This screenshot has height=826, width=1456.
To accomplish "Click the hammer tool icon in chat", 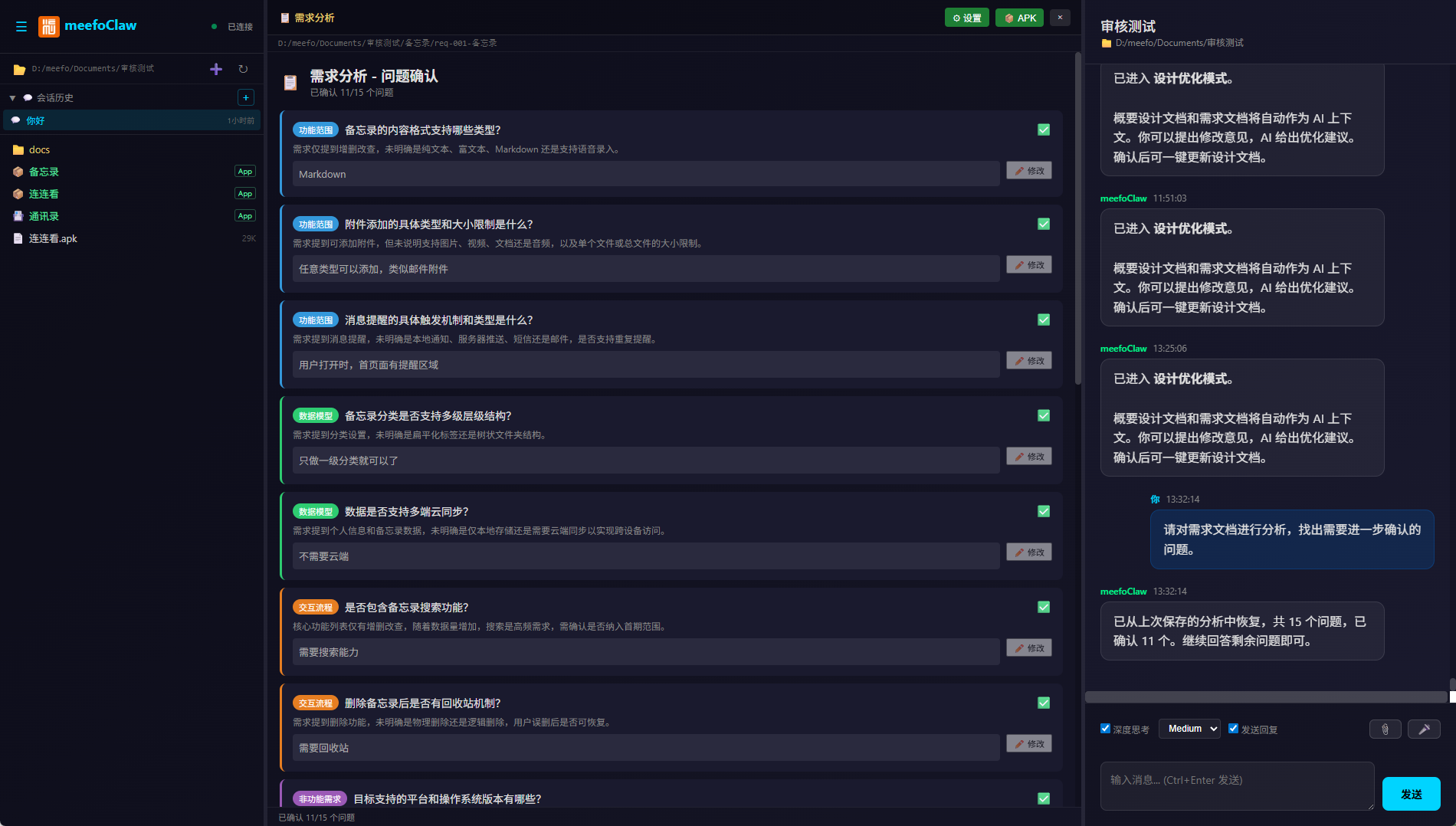I will pyautogui.click(x=1425, y=729).
